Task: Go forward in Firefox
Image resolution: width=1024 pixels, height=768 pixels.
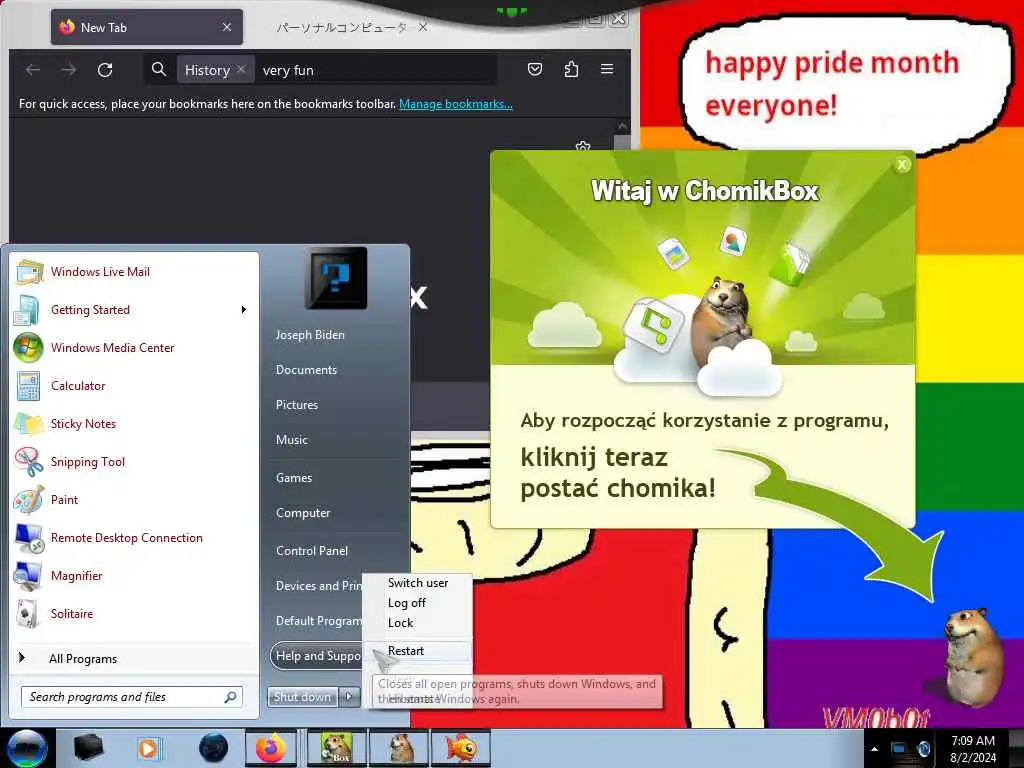Action: (x=69, y=70)
